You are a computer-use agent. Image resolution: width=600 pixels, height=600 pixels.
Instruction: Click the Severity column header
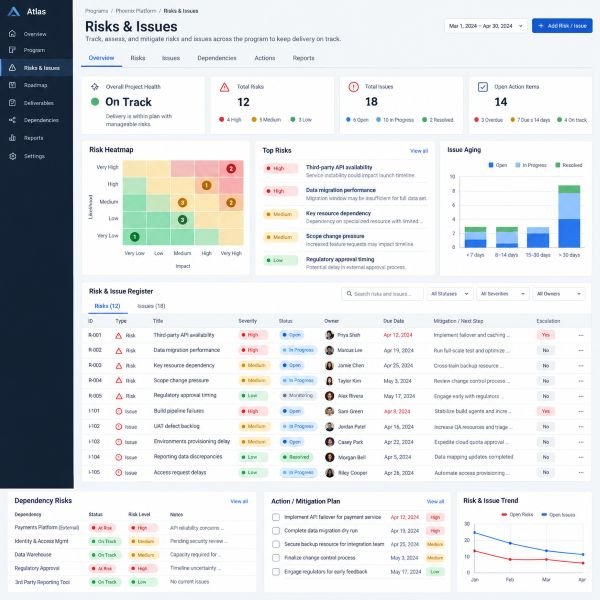(x=247, y=321)
